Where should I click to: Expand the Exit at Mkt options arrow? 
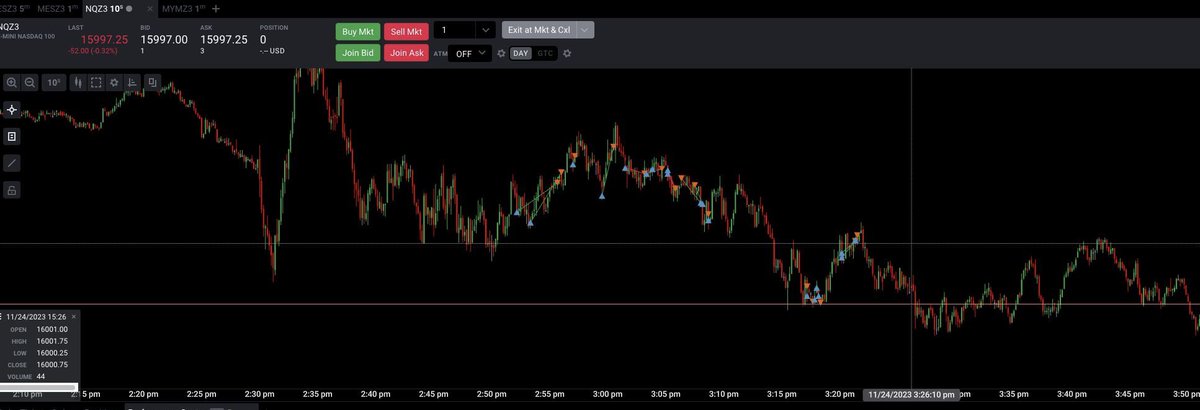(x=585, y=30)
